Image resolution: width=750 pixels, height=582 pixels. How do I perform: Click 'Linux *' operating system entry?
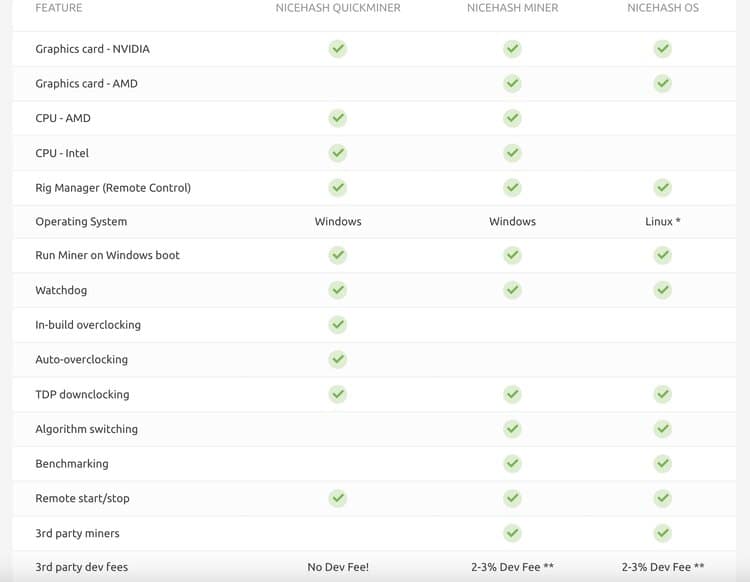coord(662,221)
